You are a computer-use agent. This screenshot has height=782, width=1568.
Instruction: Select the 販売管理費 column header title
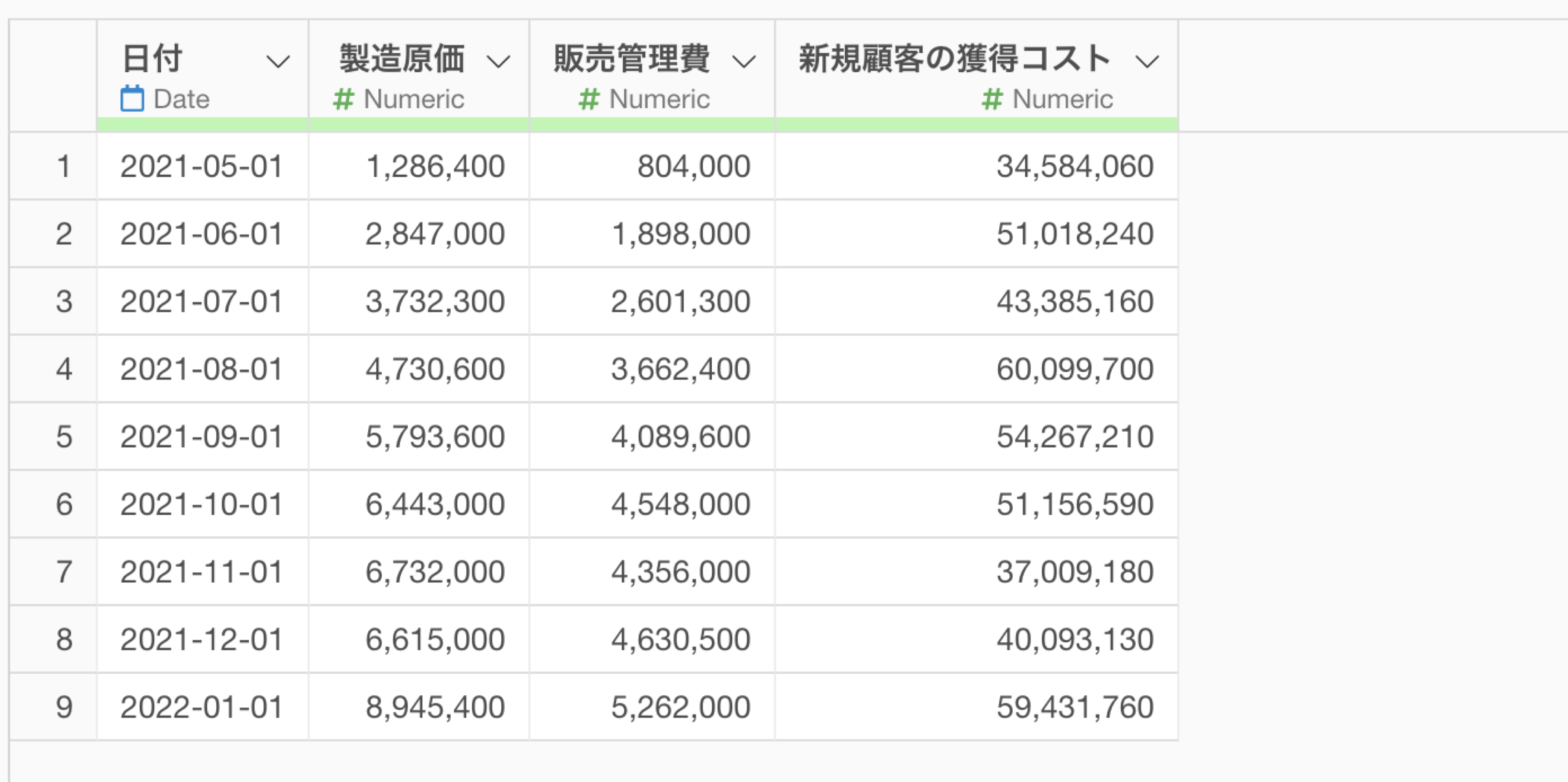pyautogui.click(x=631, y=59)
